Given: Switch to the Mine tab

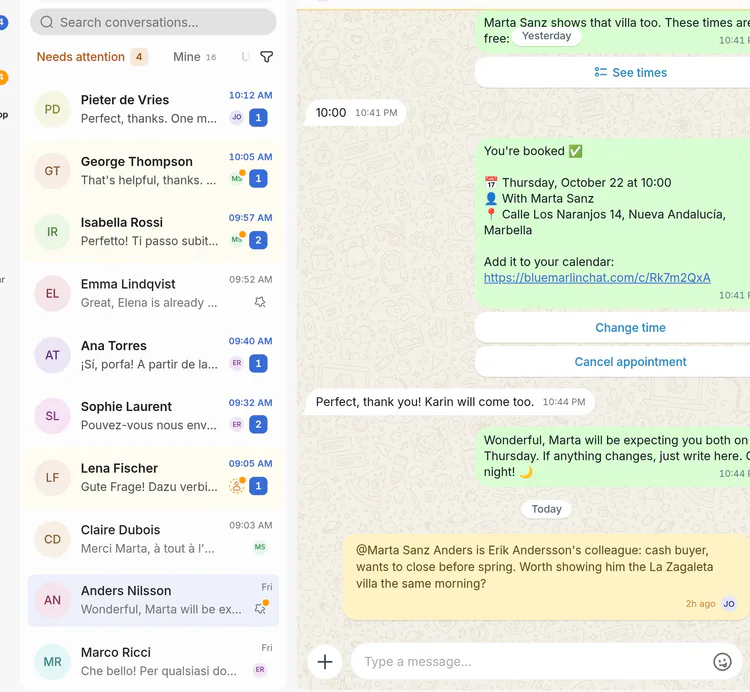Looking at the screenshot, I should point(194,57).
